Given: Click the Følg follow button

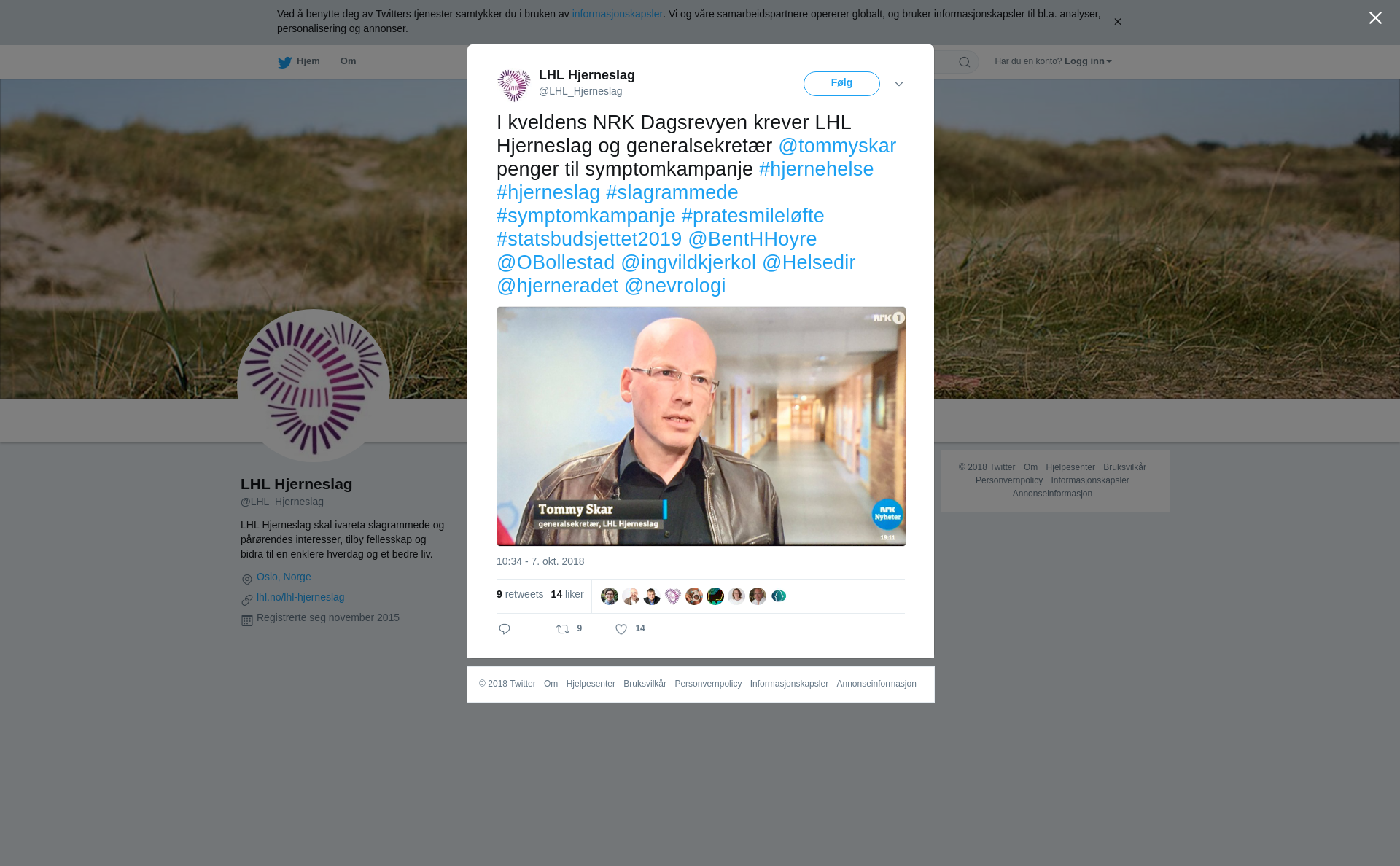Looking at the screenshot, I should pos(841,84).
